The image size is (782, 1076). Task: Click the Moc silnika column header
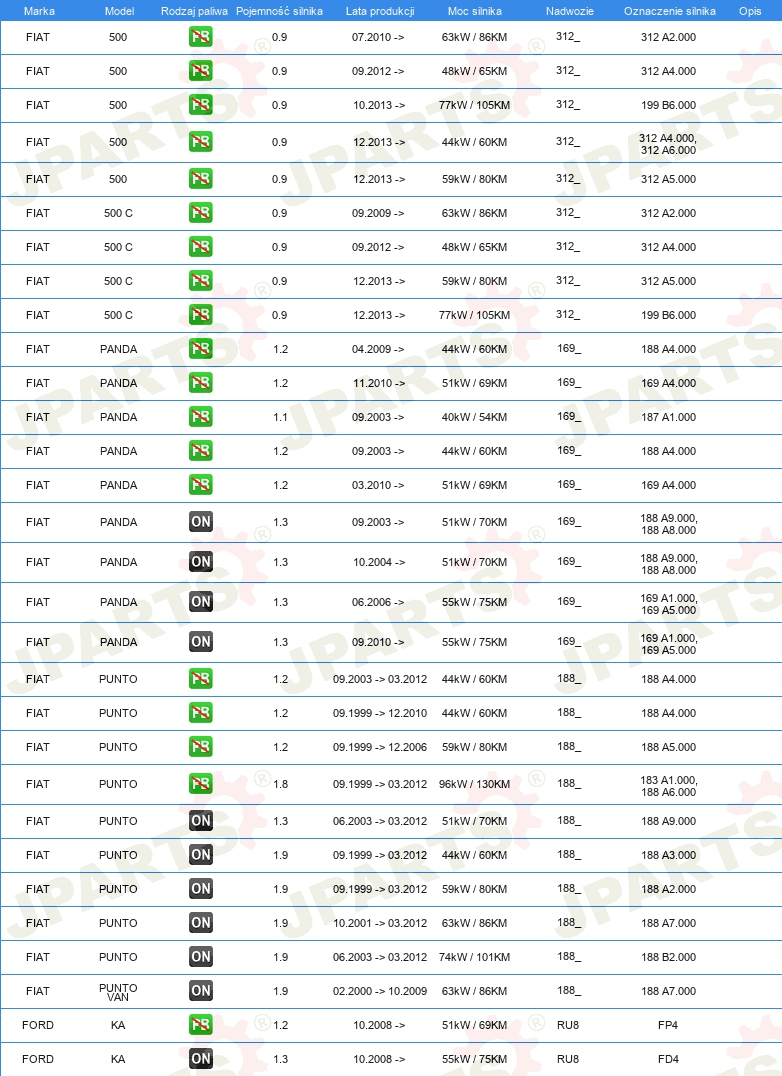(x=475, y=11)
